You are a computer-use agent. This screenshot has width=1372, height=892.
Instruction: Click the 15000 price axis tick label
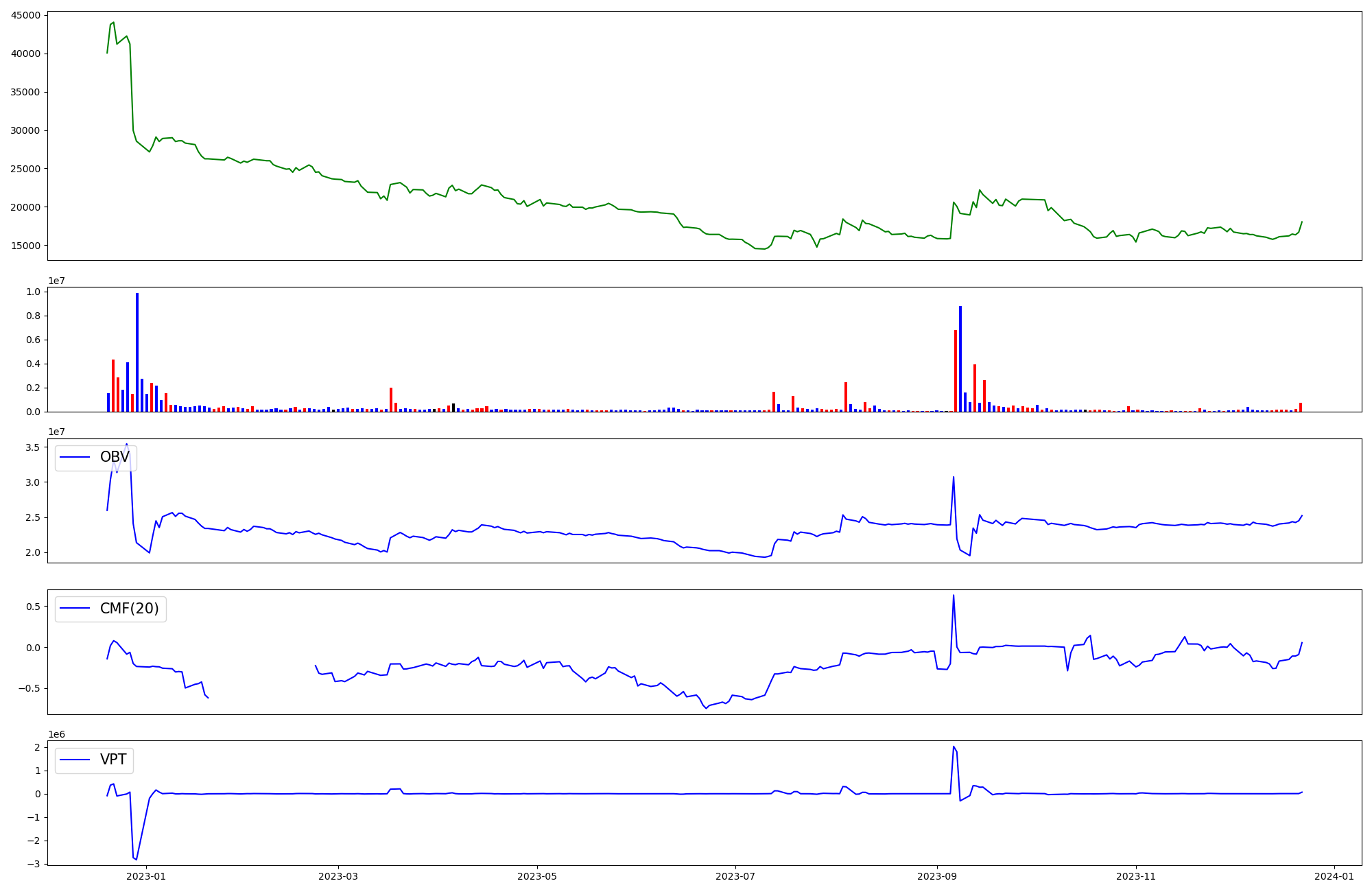tap(25, 246)
